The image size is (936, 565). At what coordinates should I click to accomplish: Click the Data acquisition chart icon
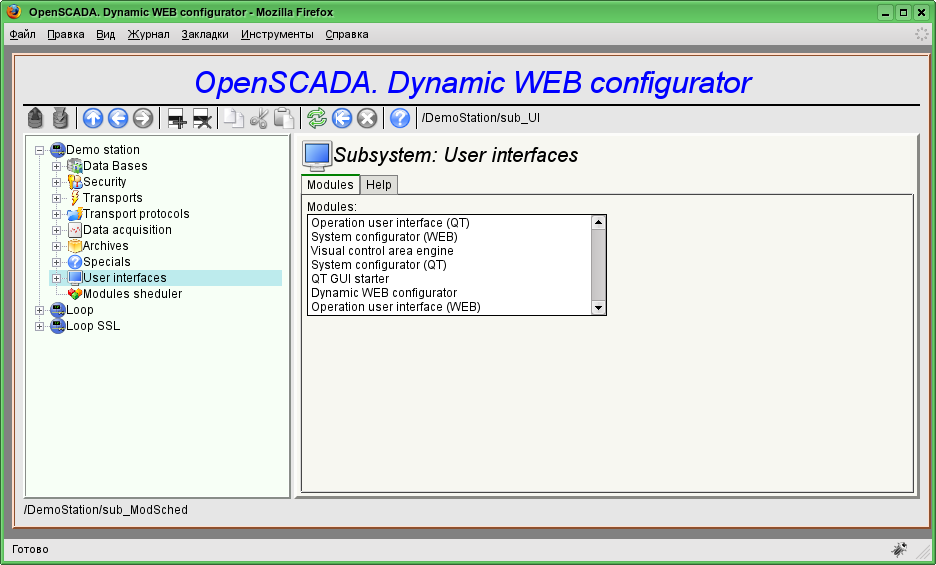pos(75,230)
